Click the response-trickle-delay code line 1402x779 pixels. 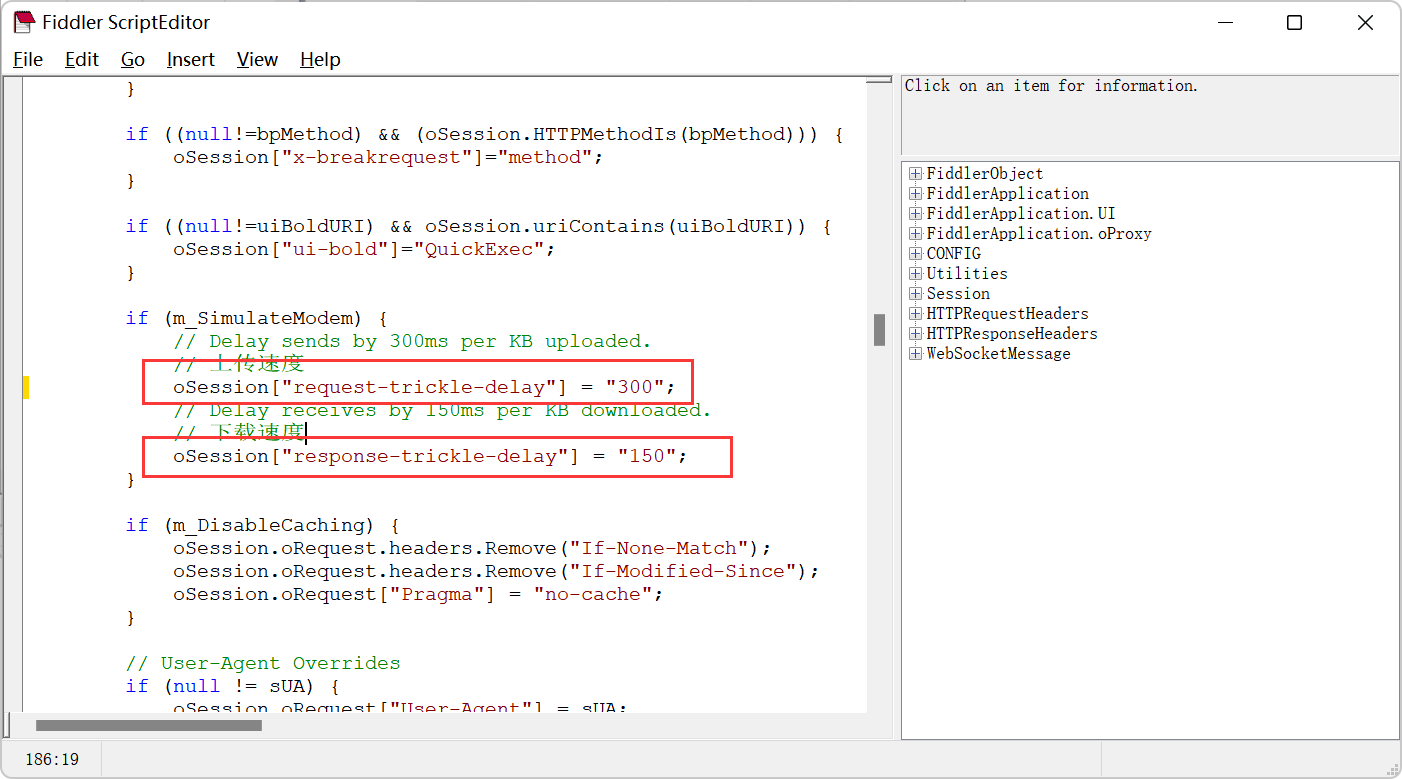pos(430,456)
